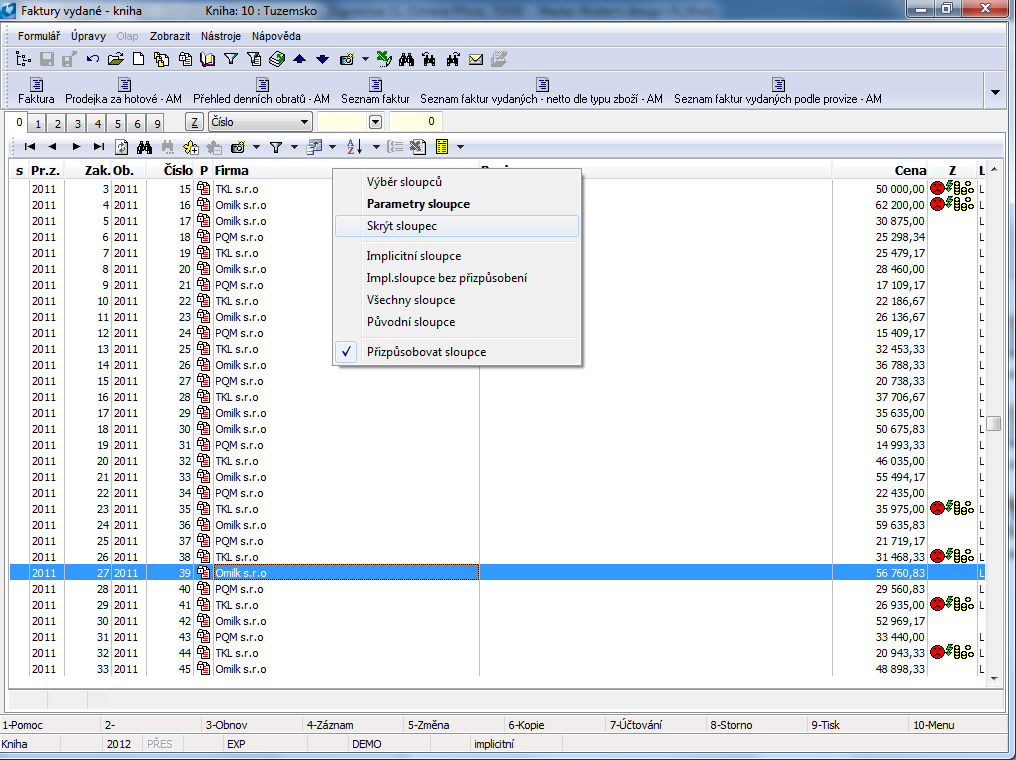Open the yellow folder icon in toolbar
The width and height of the screenshot is (1016, 760).
(115, 60)
